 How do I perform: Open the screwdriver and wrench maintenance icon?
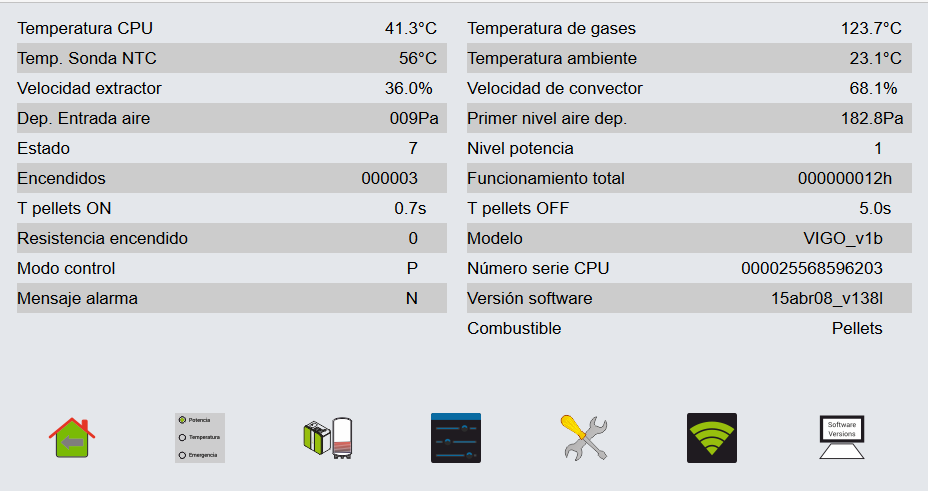point(585,438)
